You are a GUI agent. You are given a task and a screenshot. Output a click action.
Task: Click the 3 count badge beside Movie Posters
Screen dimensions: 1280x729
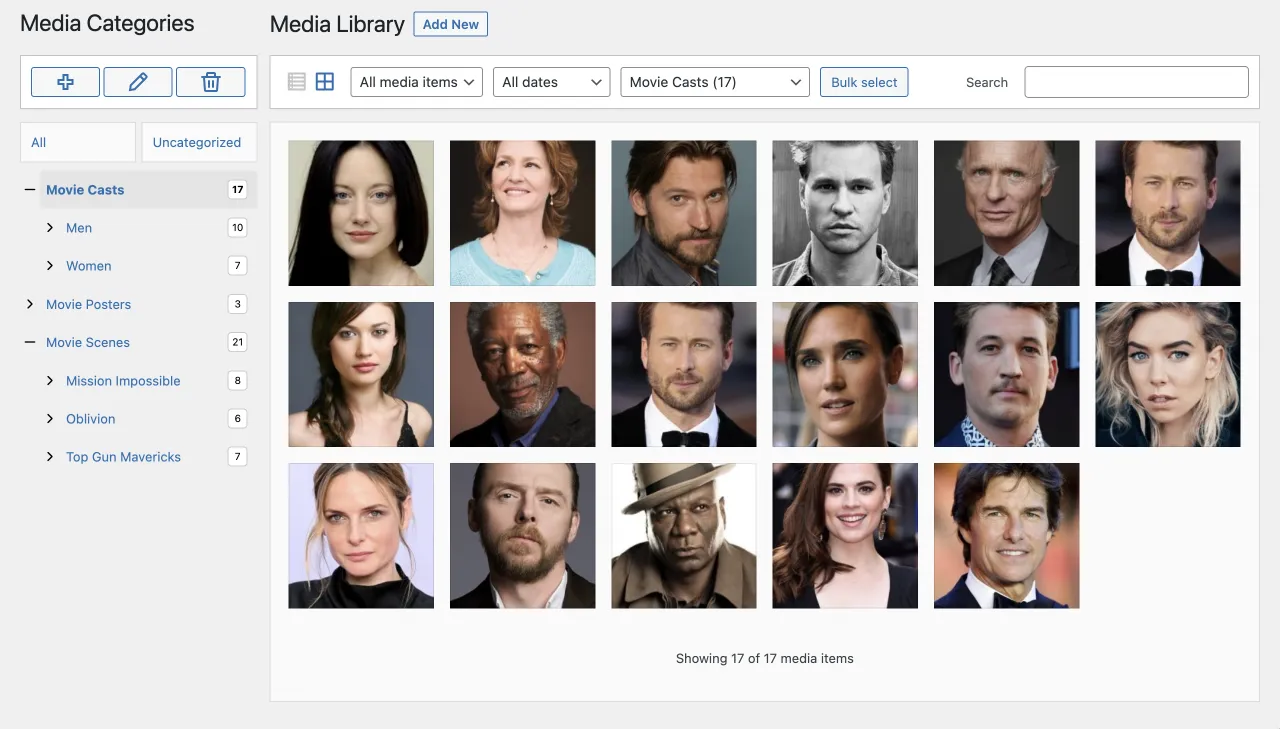[237, 304]
